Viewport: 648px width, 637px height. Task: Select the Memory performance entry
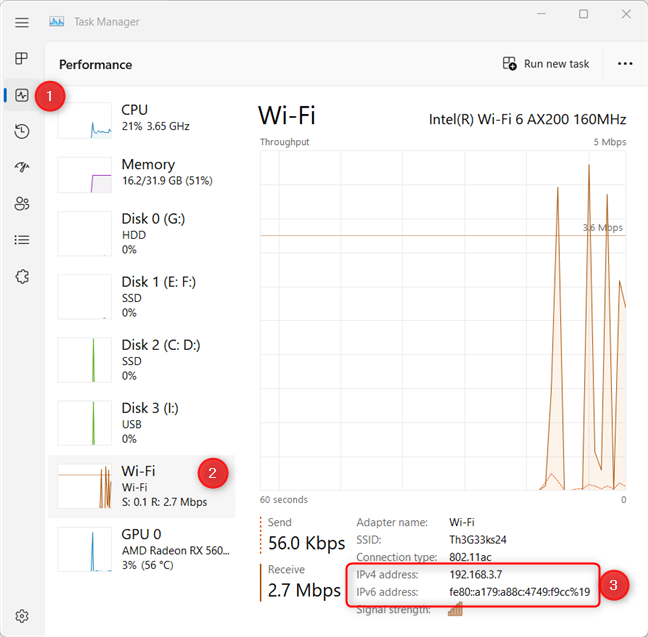coord(142,175)
